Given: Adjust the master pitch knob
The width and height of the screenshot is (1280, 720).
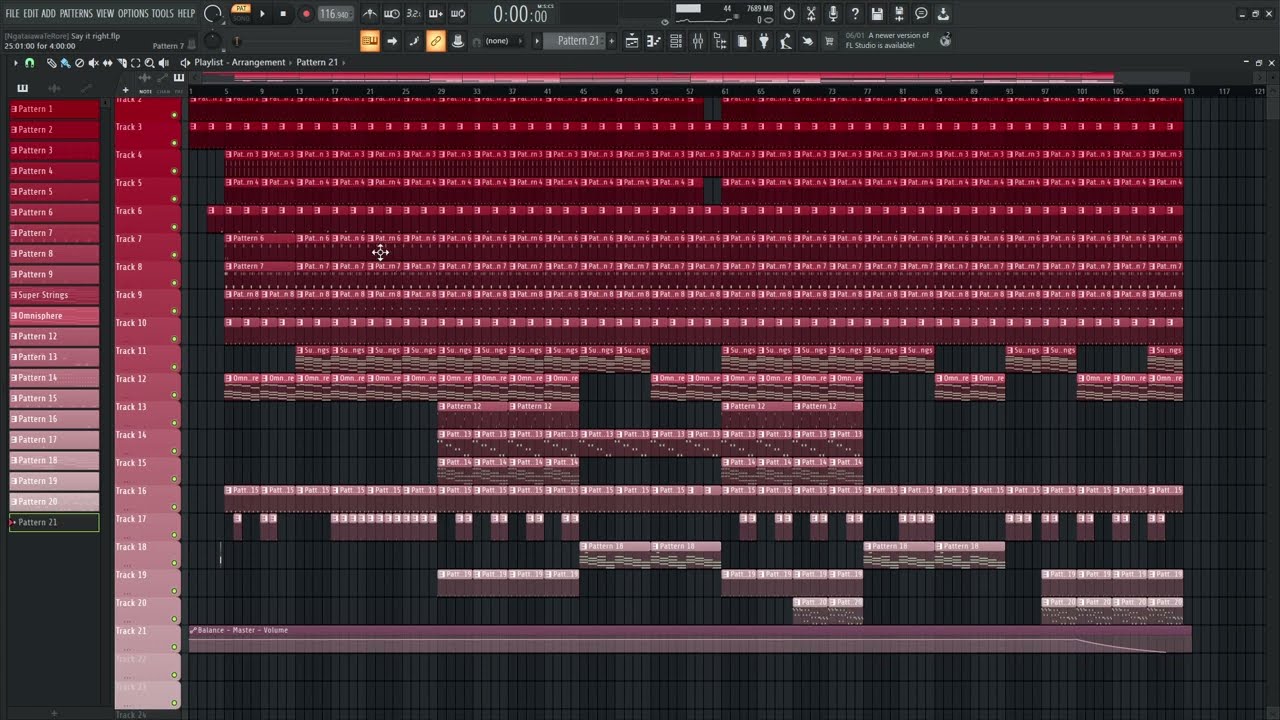Looking at the screenshot, I should 213,41.
